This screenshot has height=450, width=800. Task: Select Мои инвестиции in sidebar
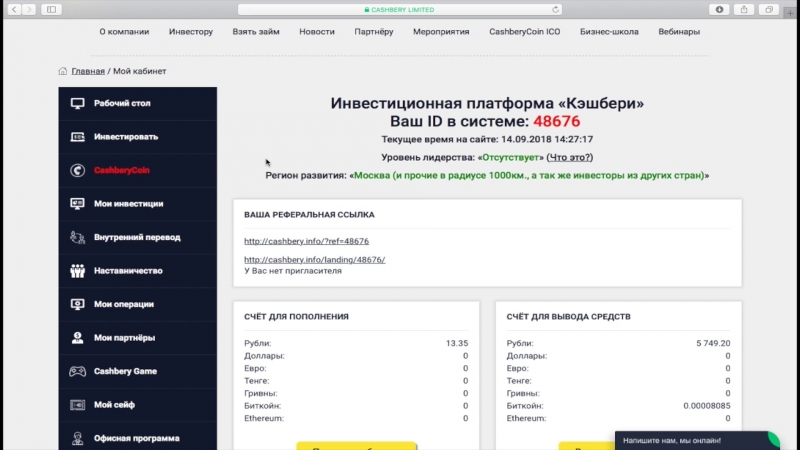click(129, 204)
